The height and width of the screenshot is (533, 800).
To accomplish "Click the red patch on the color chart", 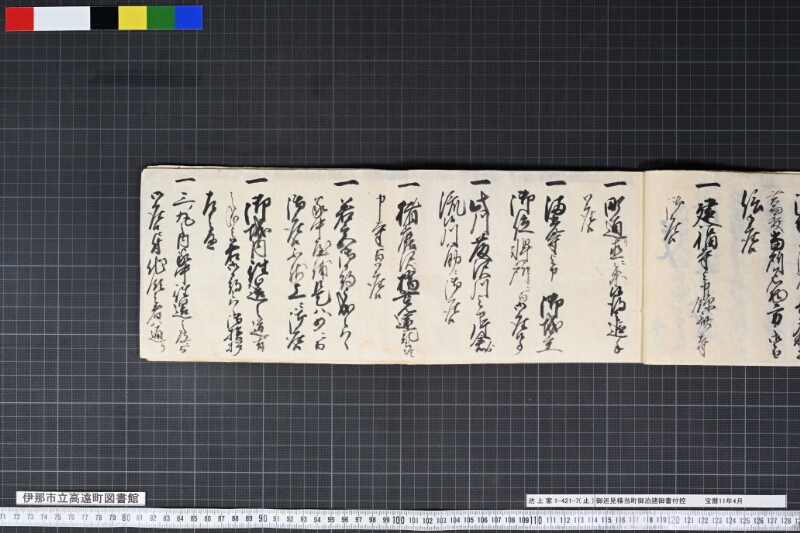I will tap(19, 18).
